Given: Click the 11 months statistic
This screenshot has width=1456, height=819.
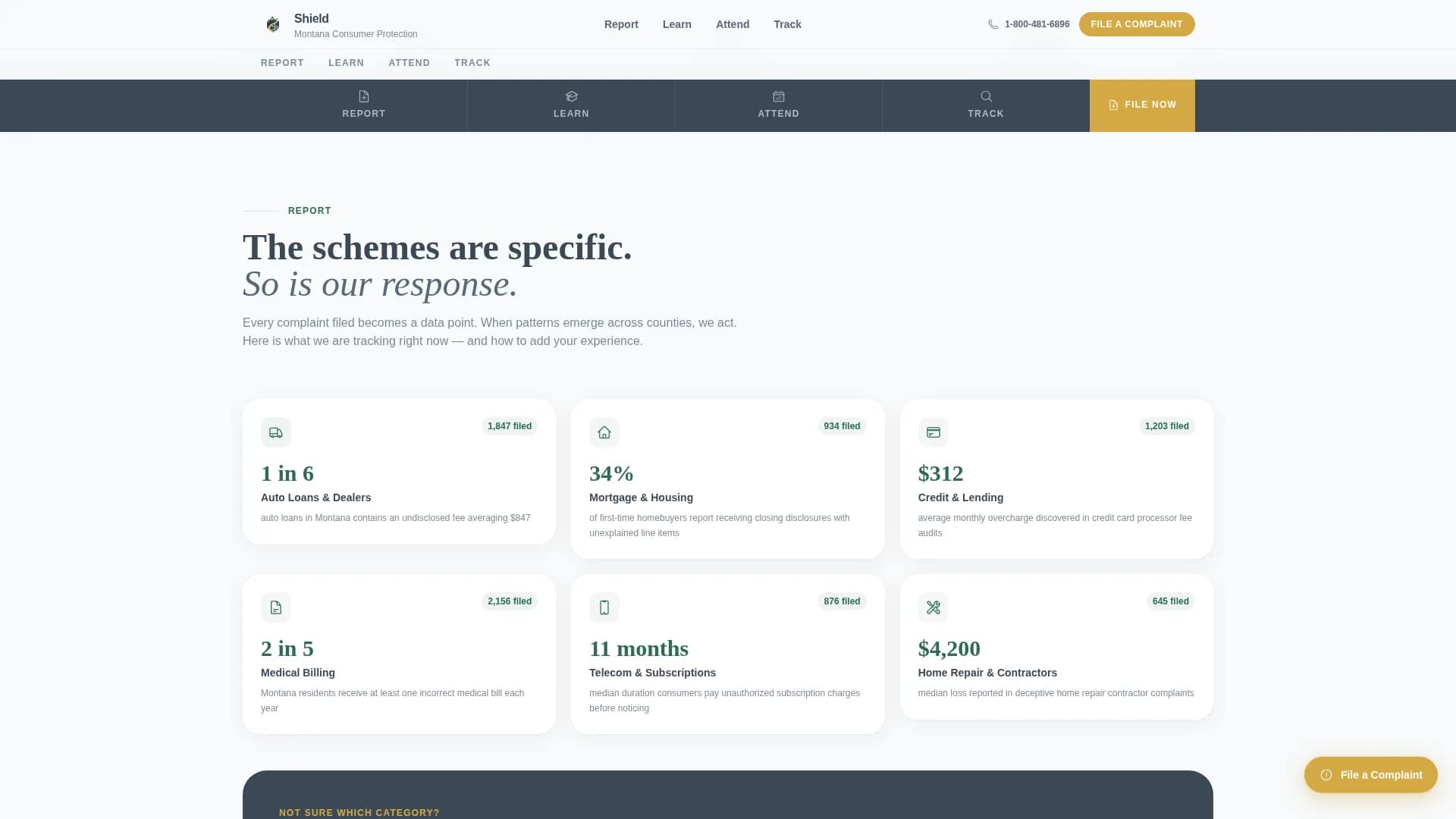Looking at the screenshot, I should click(639, 649).
